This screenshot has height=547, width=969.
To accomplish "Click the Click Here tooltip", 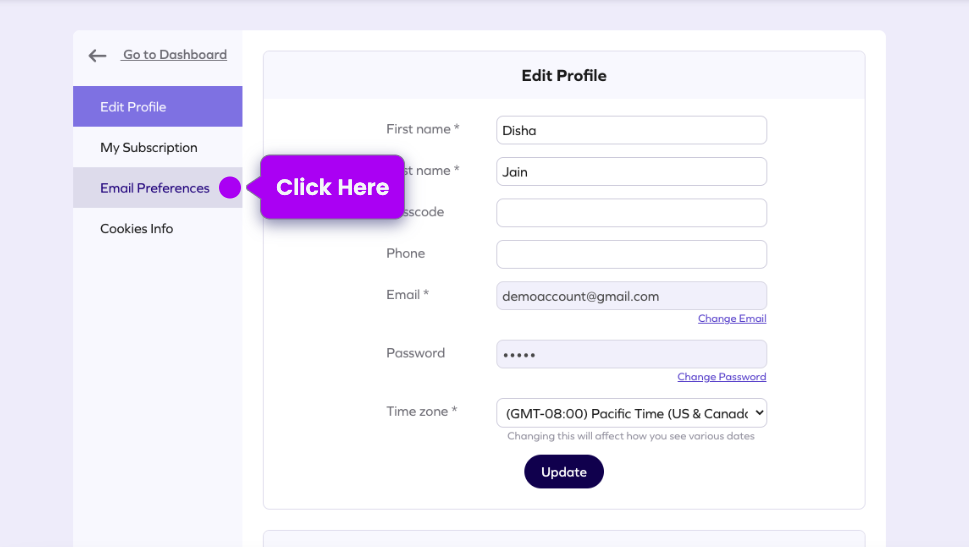I will (x=332, y=187).
